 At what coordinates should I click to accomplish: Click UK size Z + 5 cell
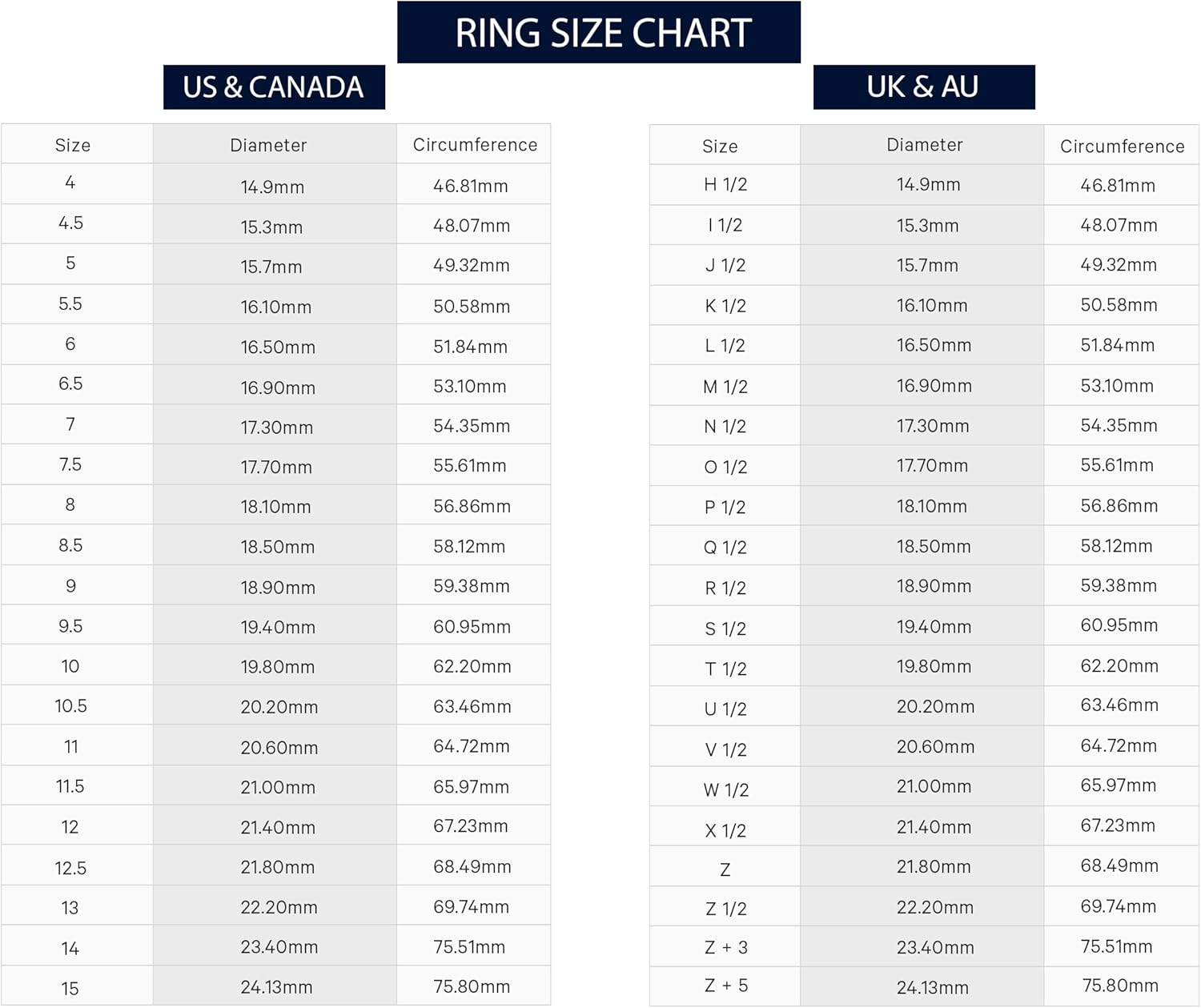click(725, 986)
